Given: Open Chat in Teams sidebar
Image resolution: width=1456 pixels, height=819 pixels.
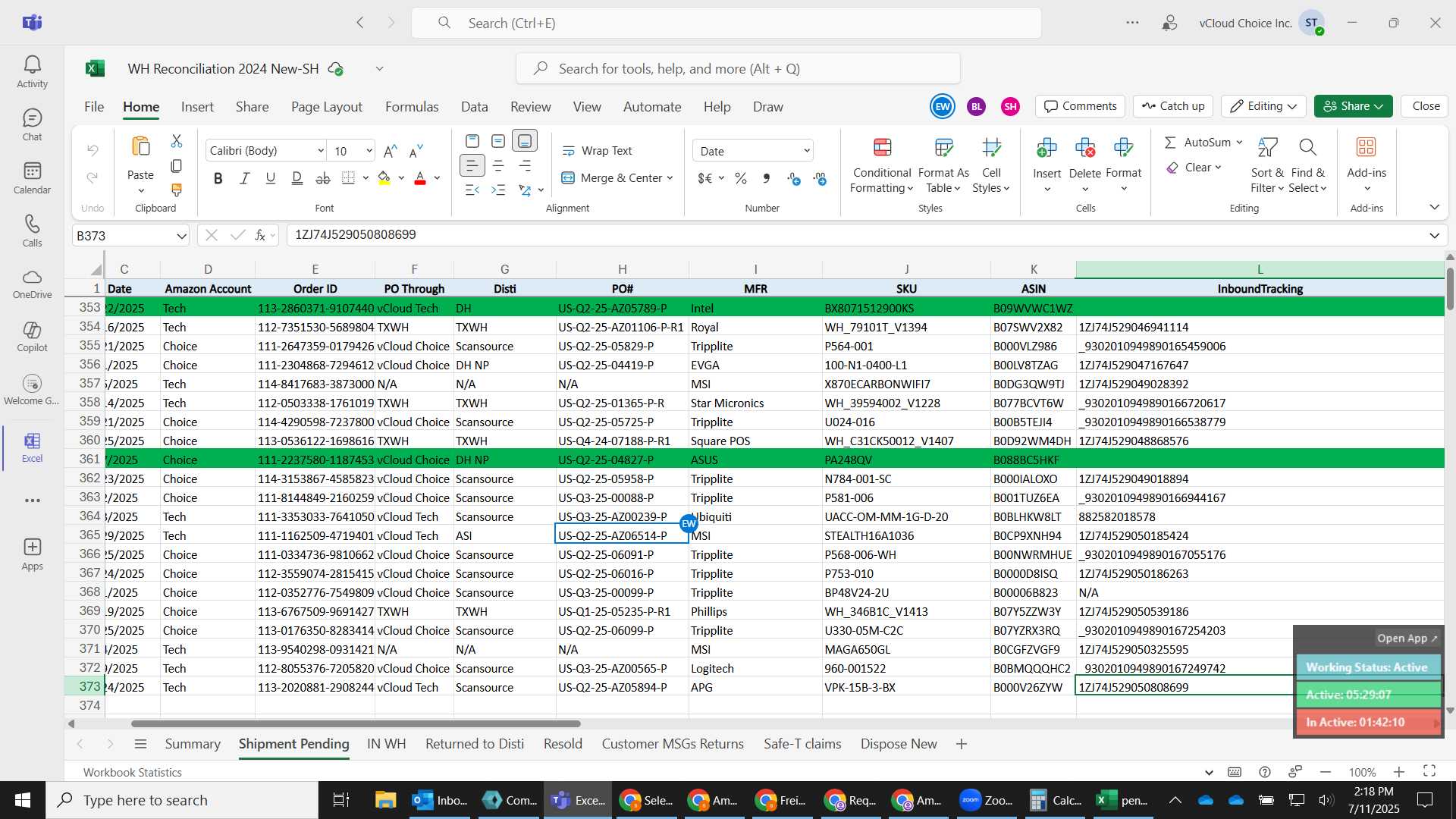Looking at the screenshot, I should click(32, 125).
